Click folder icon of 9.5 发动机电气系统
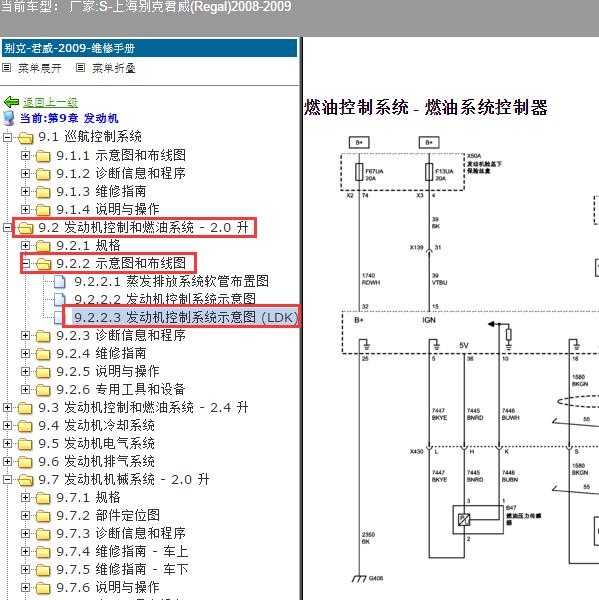Screen dimensions: 599x600 (x=25, y=444)
